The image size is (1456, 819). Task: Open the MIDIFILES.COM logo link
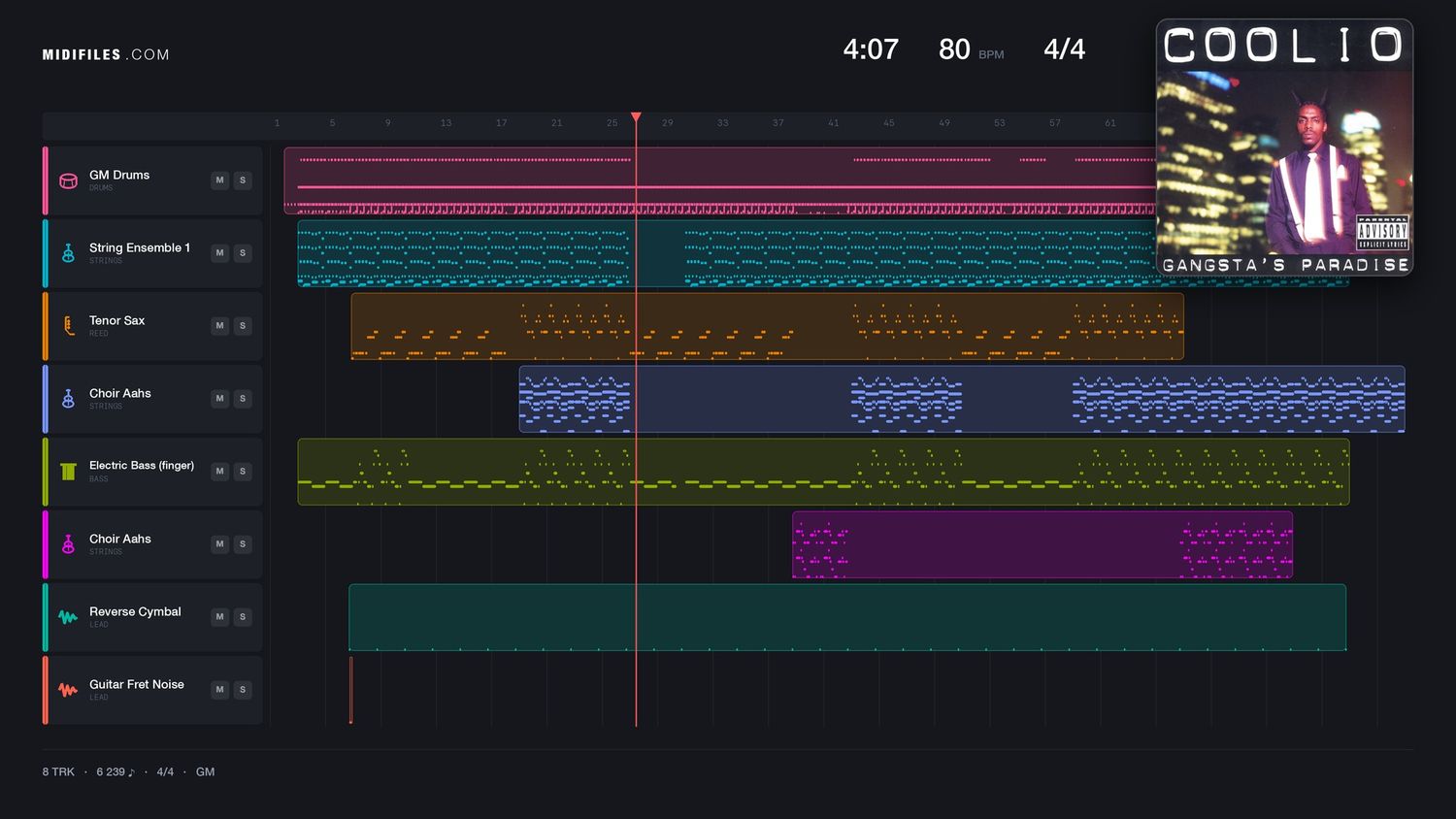pyautogui.click(x=106, y=55)
